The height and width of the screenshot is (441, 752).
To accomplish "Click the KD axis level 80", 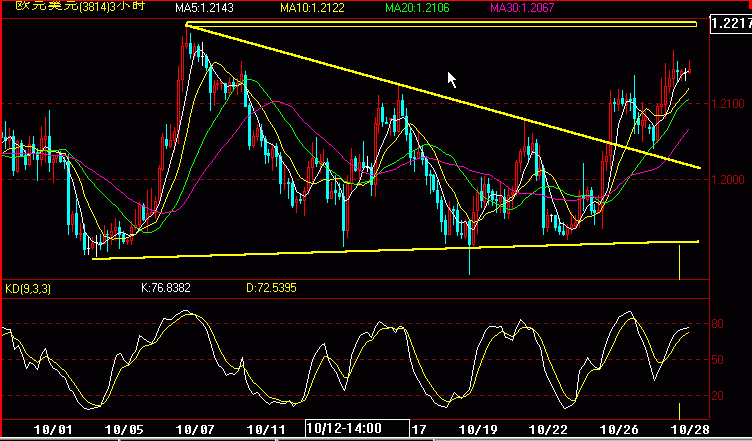I will [717, 324].
